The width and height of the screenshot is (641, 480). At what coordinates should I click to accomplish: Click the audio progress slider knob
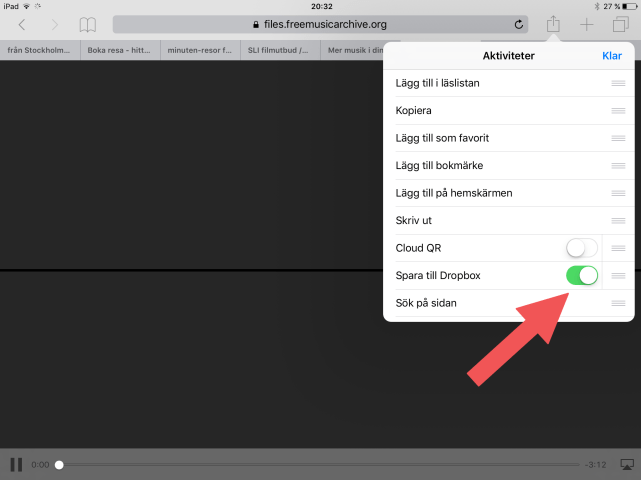click(59, 464)
